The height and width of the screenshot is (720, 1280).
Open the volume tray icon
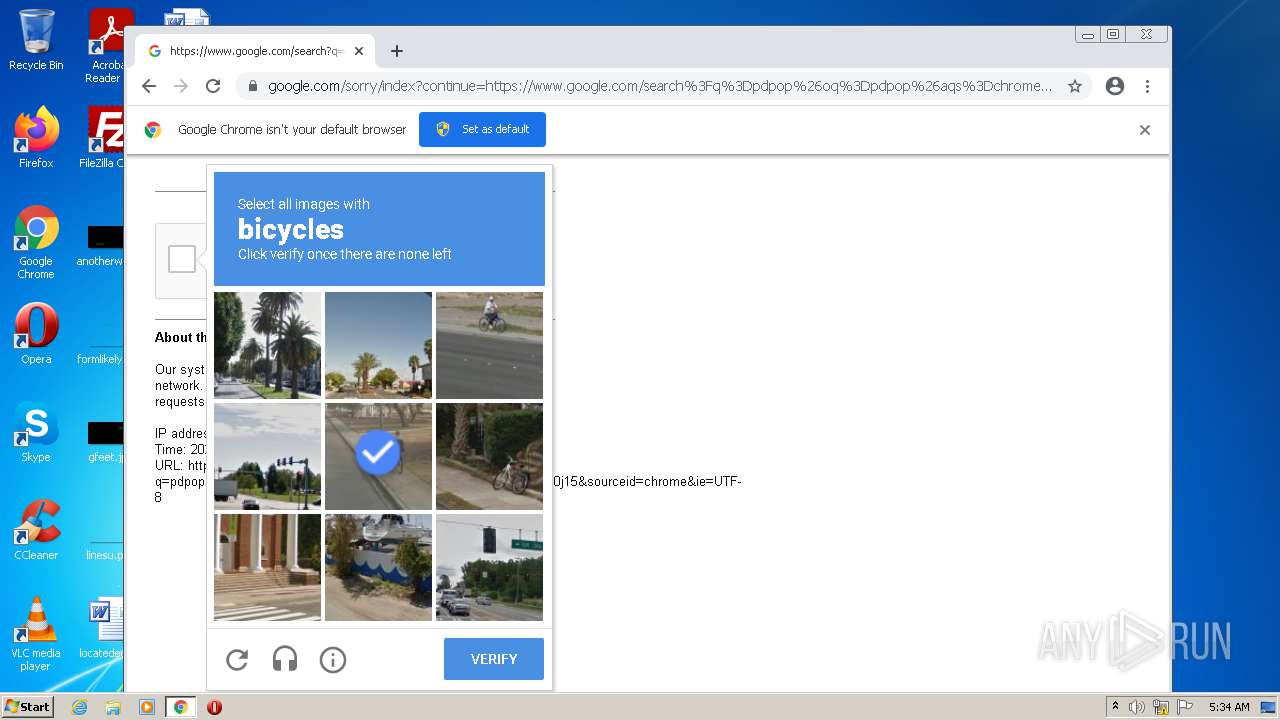(x=1137, y=707)
